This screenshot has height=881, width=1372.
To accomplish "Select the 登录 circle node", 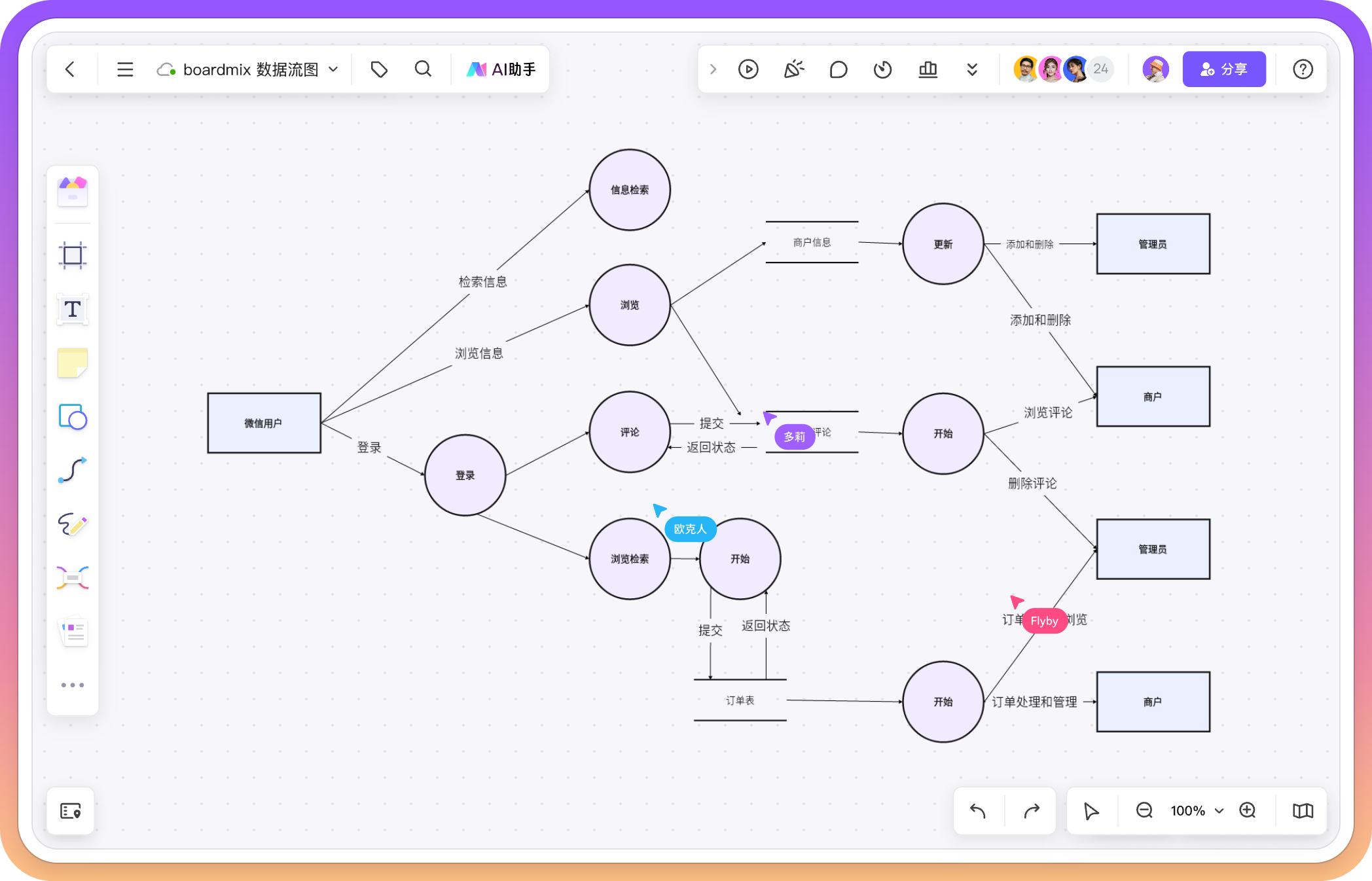I will click(x=465, y=475).
